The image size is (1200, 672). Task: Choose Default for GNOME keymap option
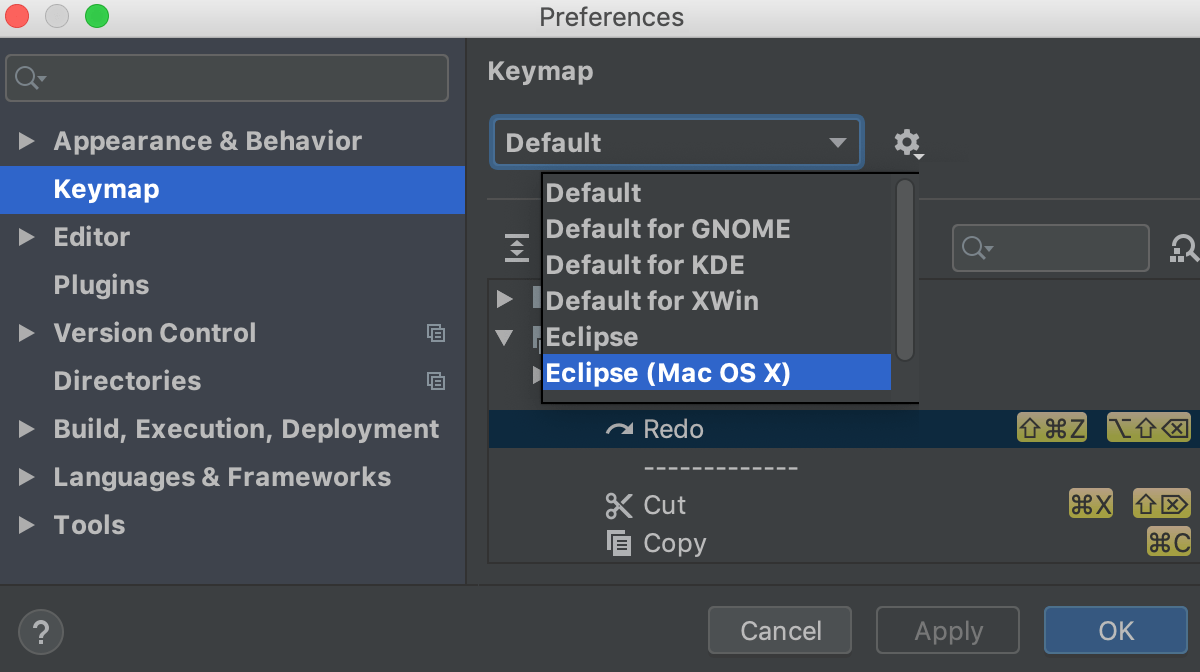(x=668, y=229)
